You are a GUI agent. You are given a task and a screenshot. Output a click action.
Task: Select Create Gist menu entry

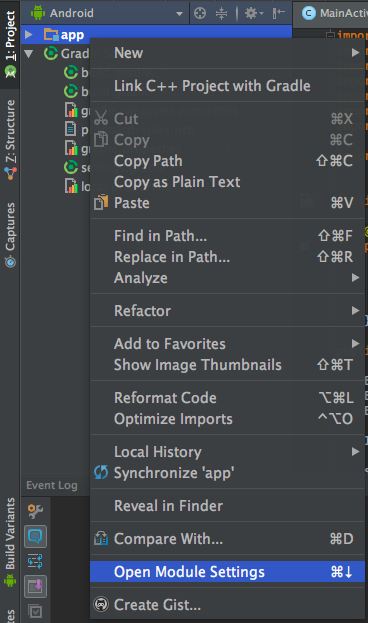[227, 605]
